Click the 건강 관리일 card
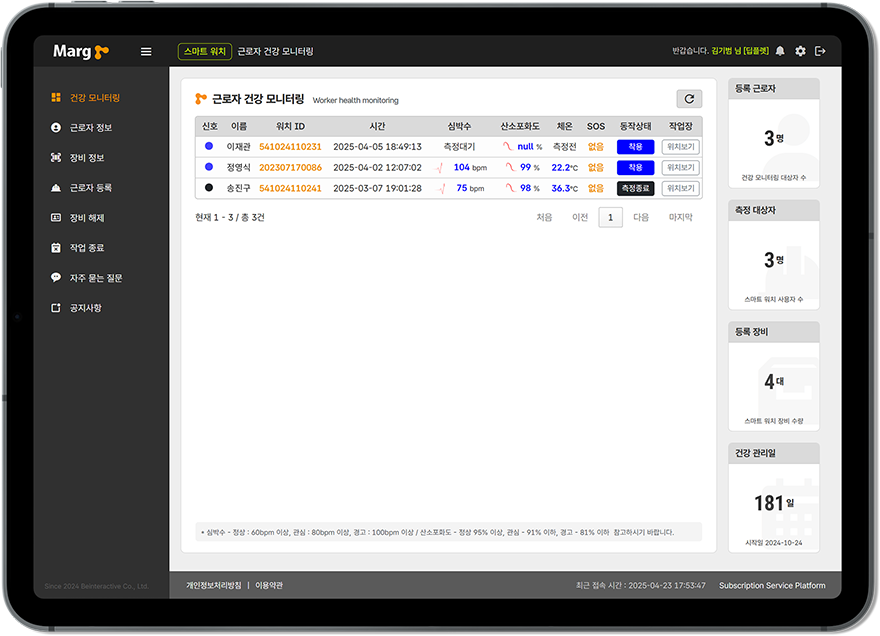880x636 pixels. tap(774, 497)
